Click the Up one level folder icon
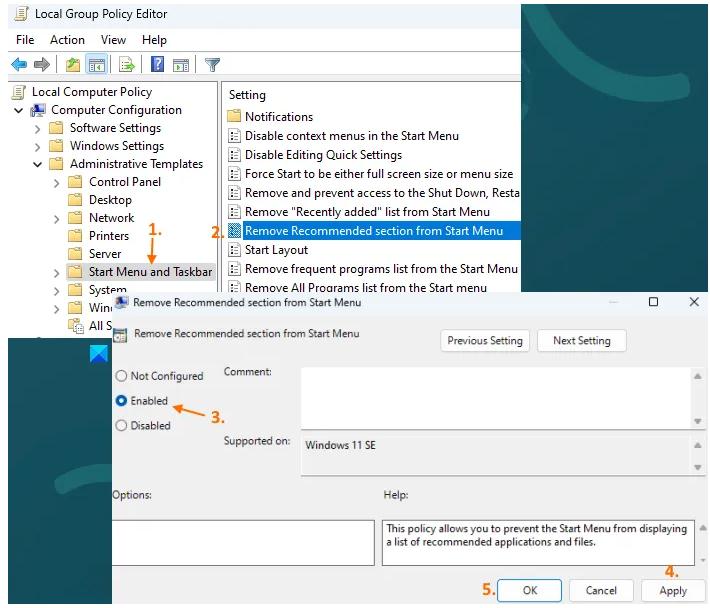The height and width of the screenshot is (608, 710). (72, 65)
